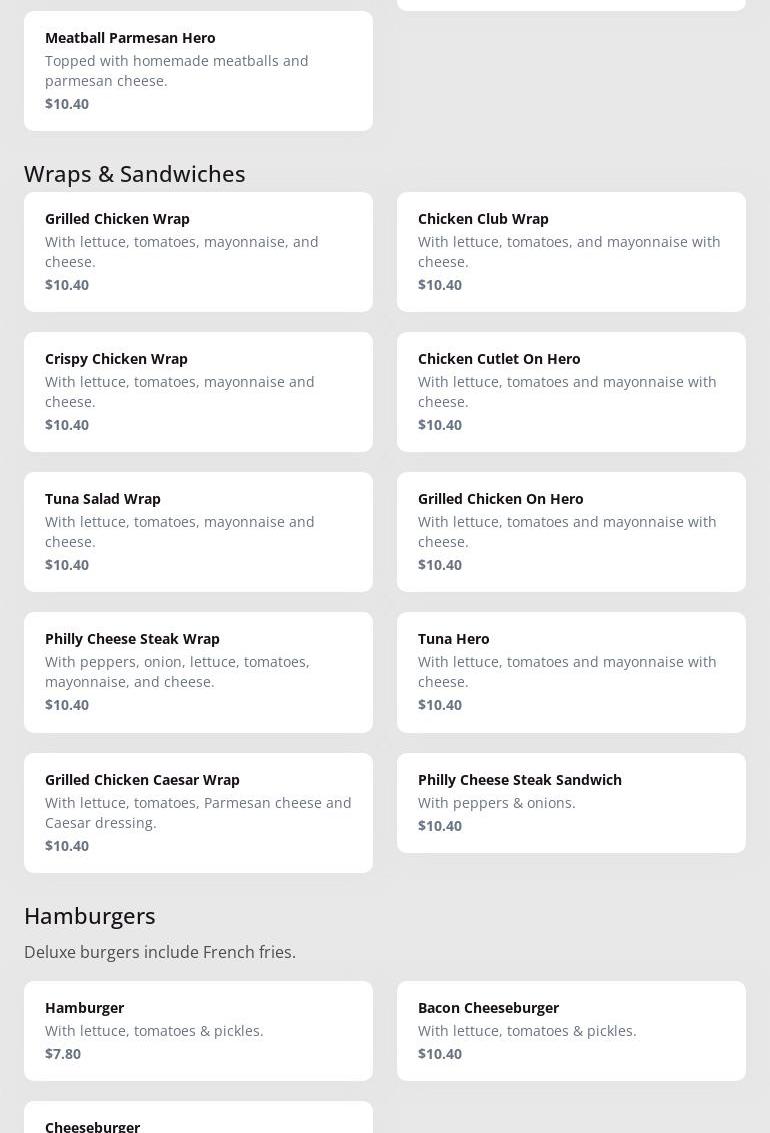This screenshot has width=770, height=1133.
Task: Click the Chicken Cutlet On Hero card
Action: pyautogui.click(x=571, y=391)
